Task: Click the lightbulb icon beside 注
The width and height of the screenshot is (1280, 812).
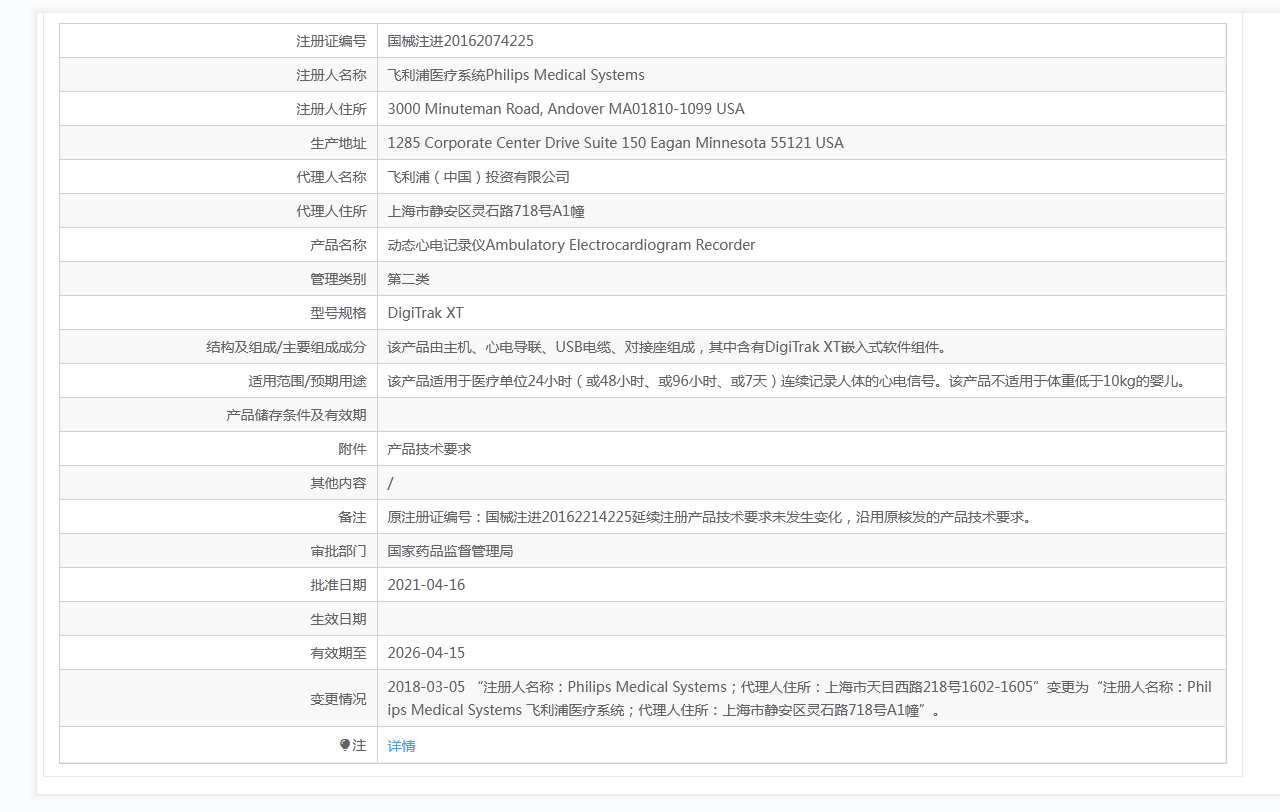Action: (345, 745)
